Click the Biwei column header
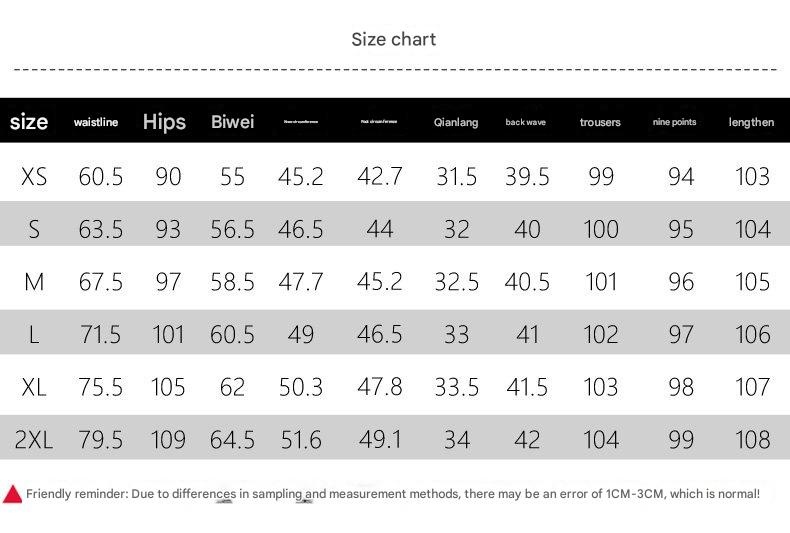 [x=233, y=122]
